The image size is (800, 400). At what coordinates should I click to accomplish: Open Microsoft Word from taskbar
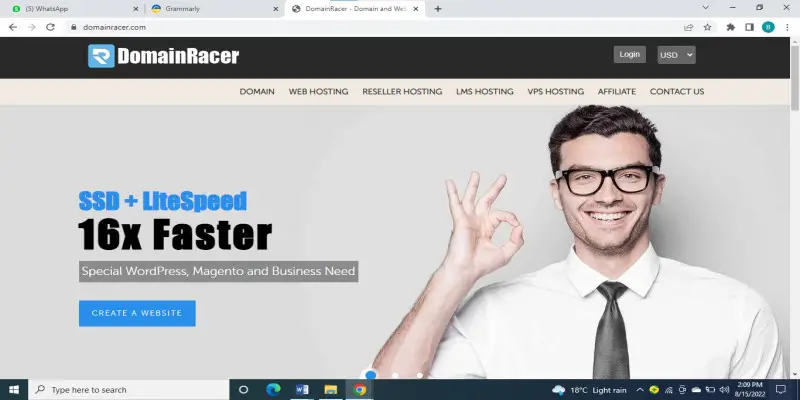point(302,390)
